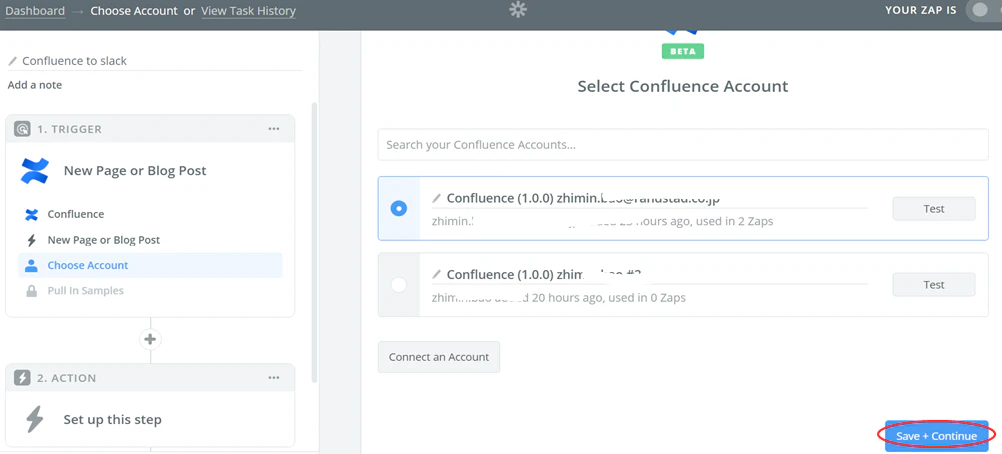Select the second Confluence account radio button

point(399,285)
